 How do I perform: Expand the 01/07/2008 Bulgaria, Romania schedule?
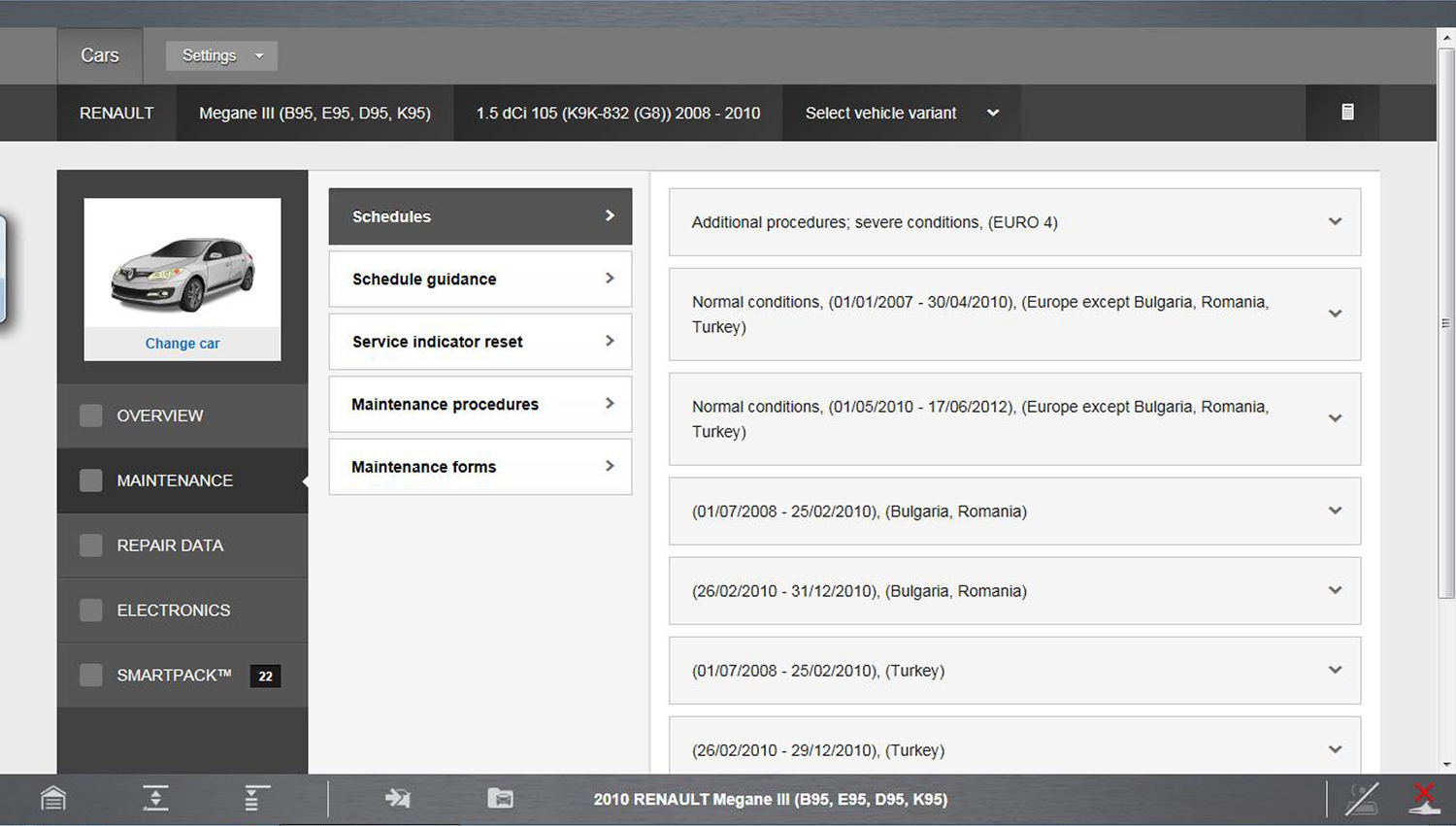coord(1014,512)
